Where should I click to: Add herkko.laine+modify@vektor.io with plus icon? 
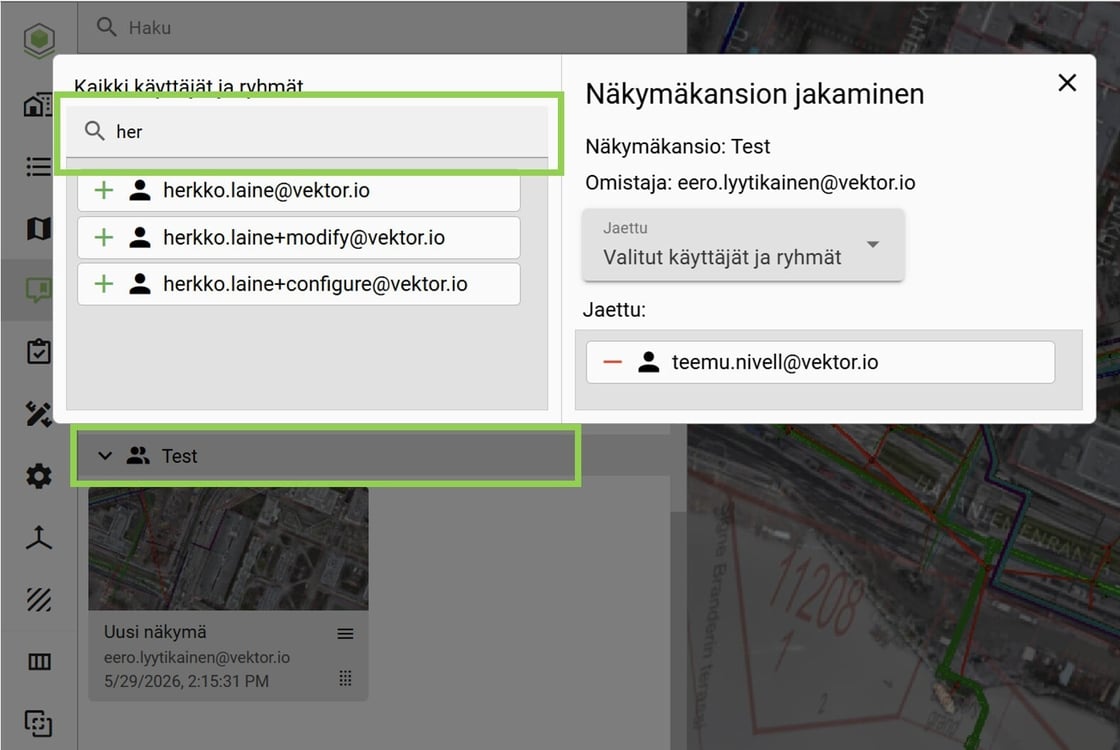point(104,237)
